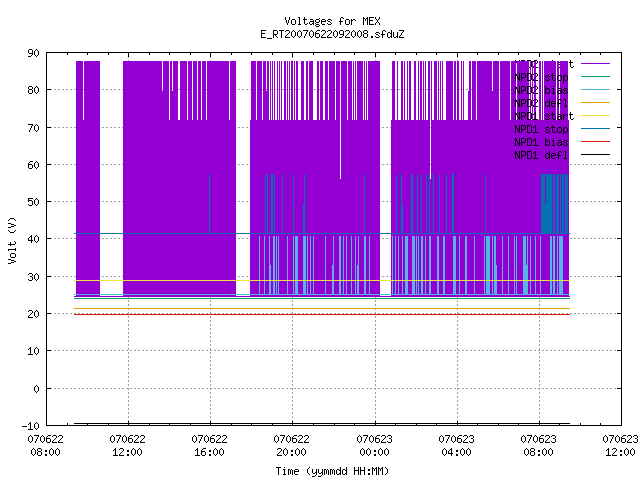Click the red NPD1 bias legend line

point(595,142)
